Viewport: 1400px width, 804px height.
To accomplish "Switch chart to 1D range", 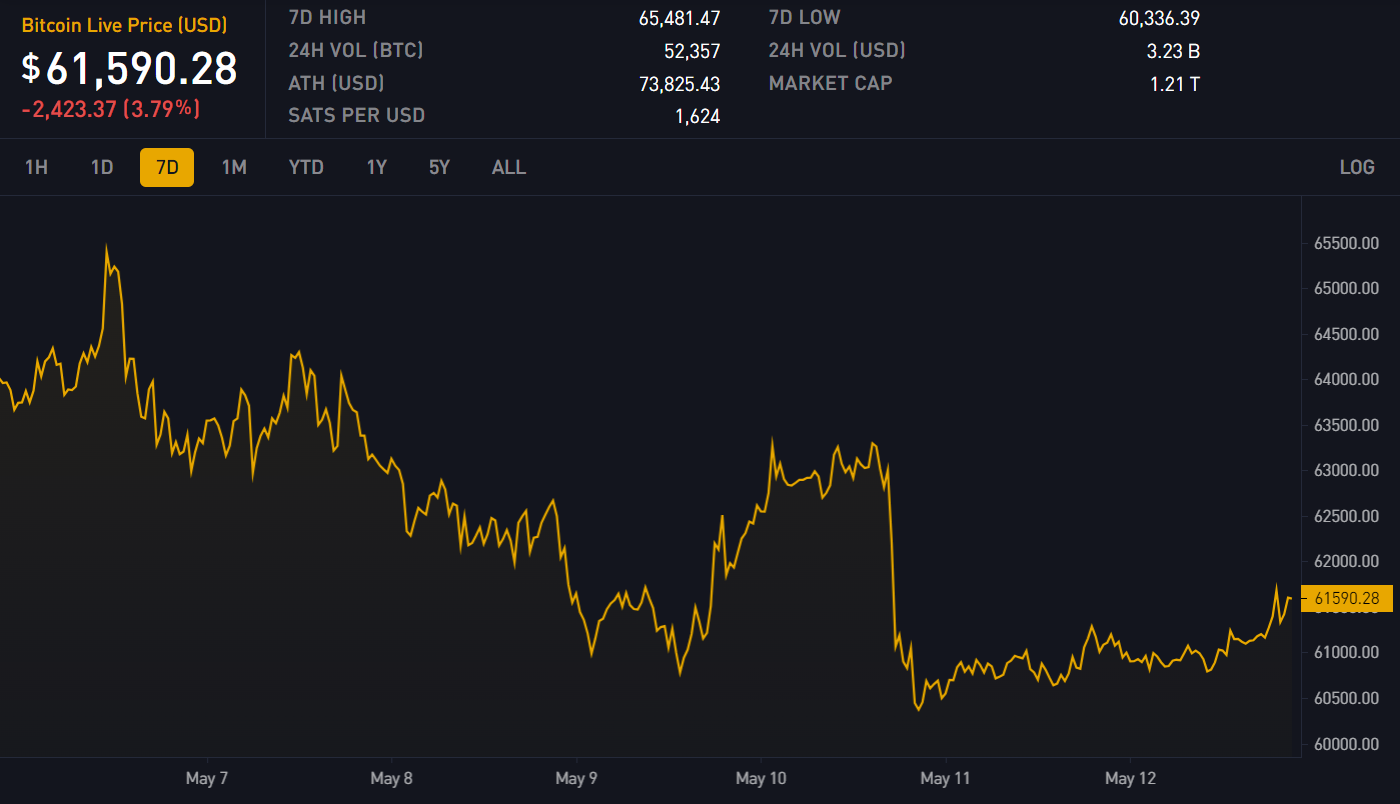I will click(x=102, y=167).
